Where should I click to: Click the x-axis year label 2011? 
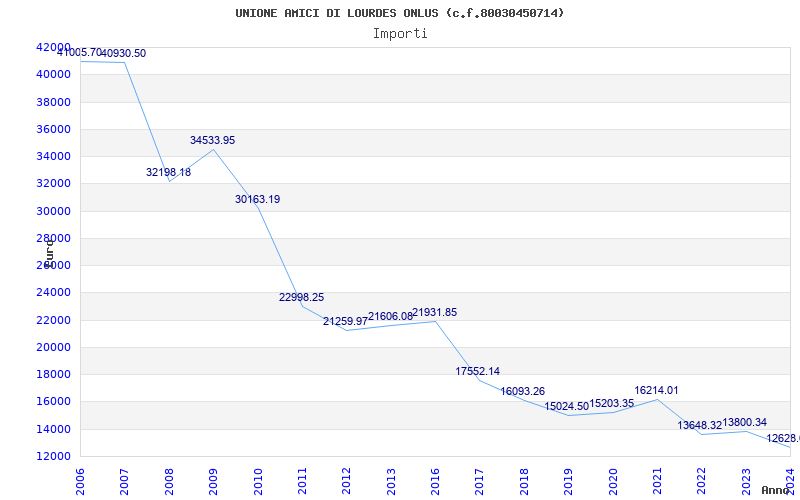click(x=302, y=482)
